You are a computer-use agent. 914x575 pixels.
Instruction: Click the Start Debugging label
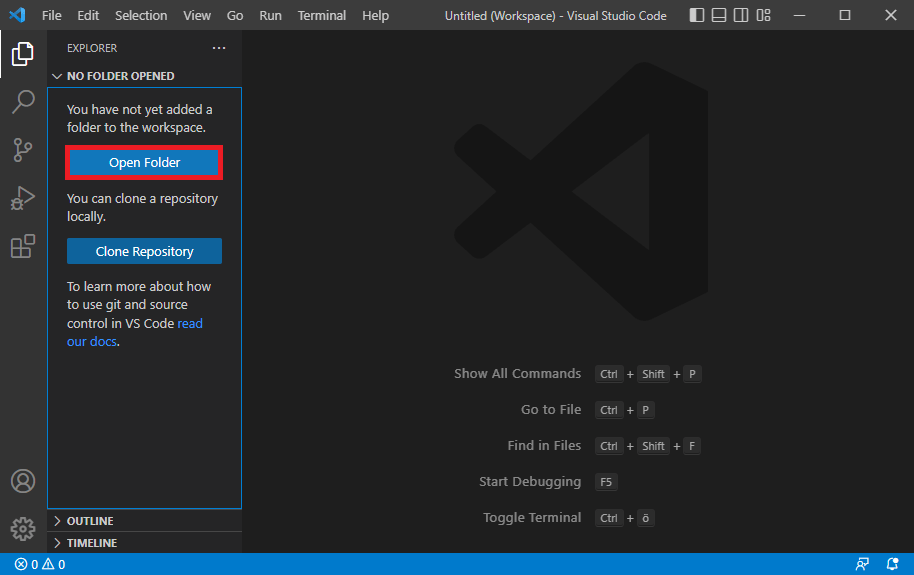tap(530, 482)
